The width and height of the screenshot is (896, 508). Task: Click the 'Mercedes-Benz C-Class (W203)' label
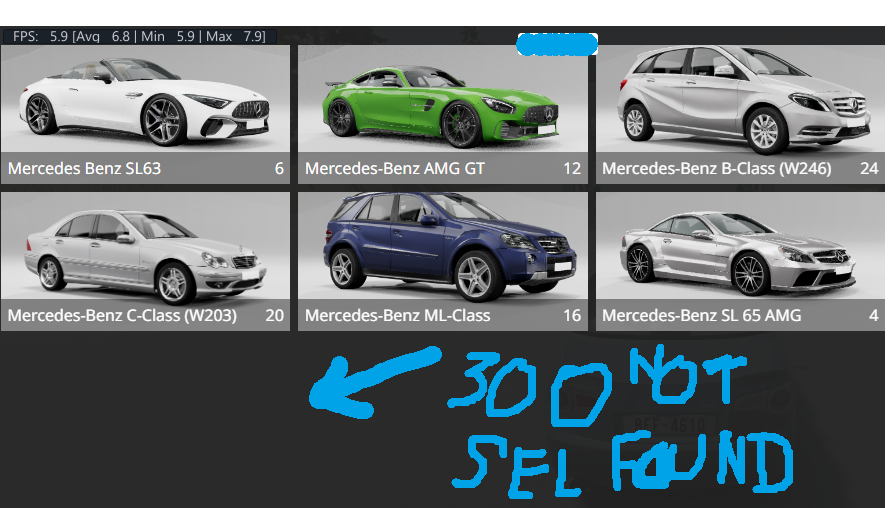click(x=122, y=315)
